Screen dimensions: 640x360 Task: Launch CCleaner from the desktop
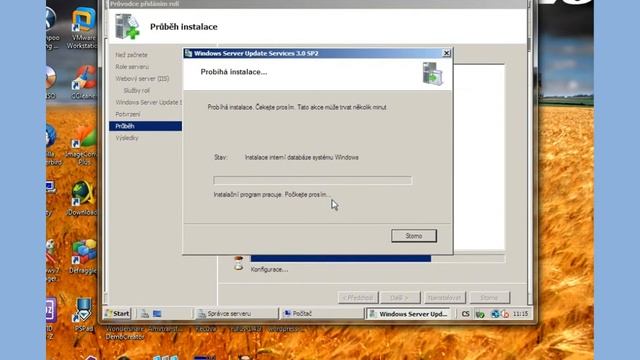click(x=84, y=82)
